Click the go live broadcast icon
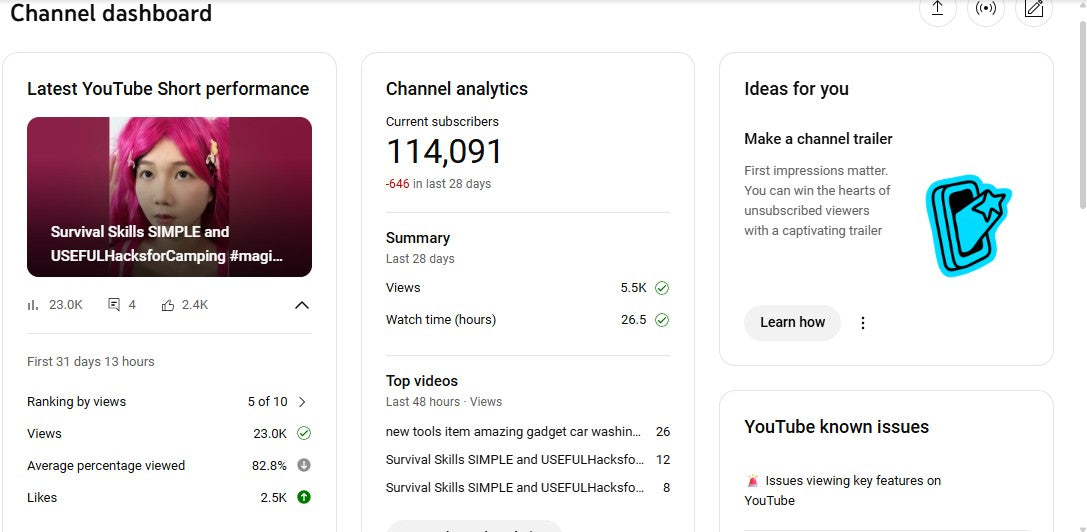Viewport: 1087px width, 532px height. 985,9
